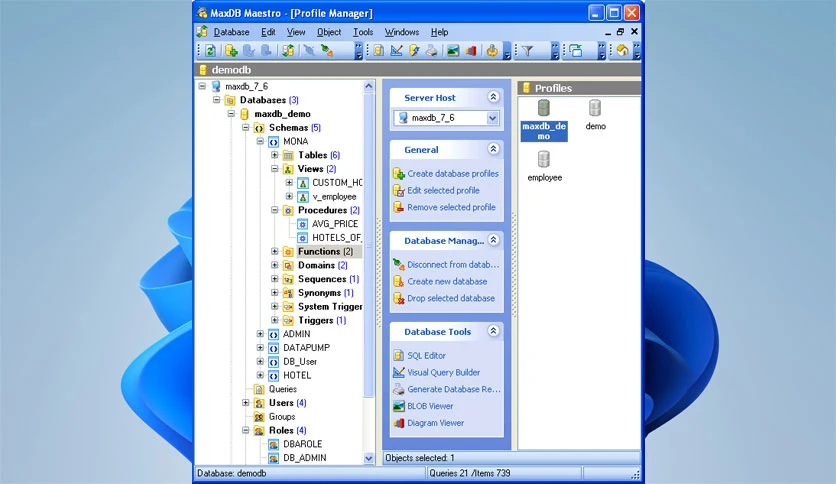Select the HOTEL schema

297,375
